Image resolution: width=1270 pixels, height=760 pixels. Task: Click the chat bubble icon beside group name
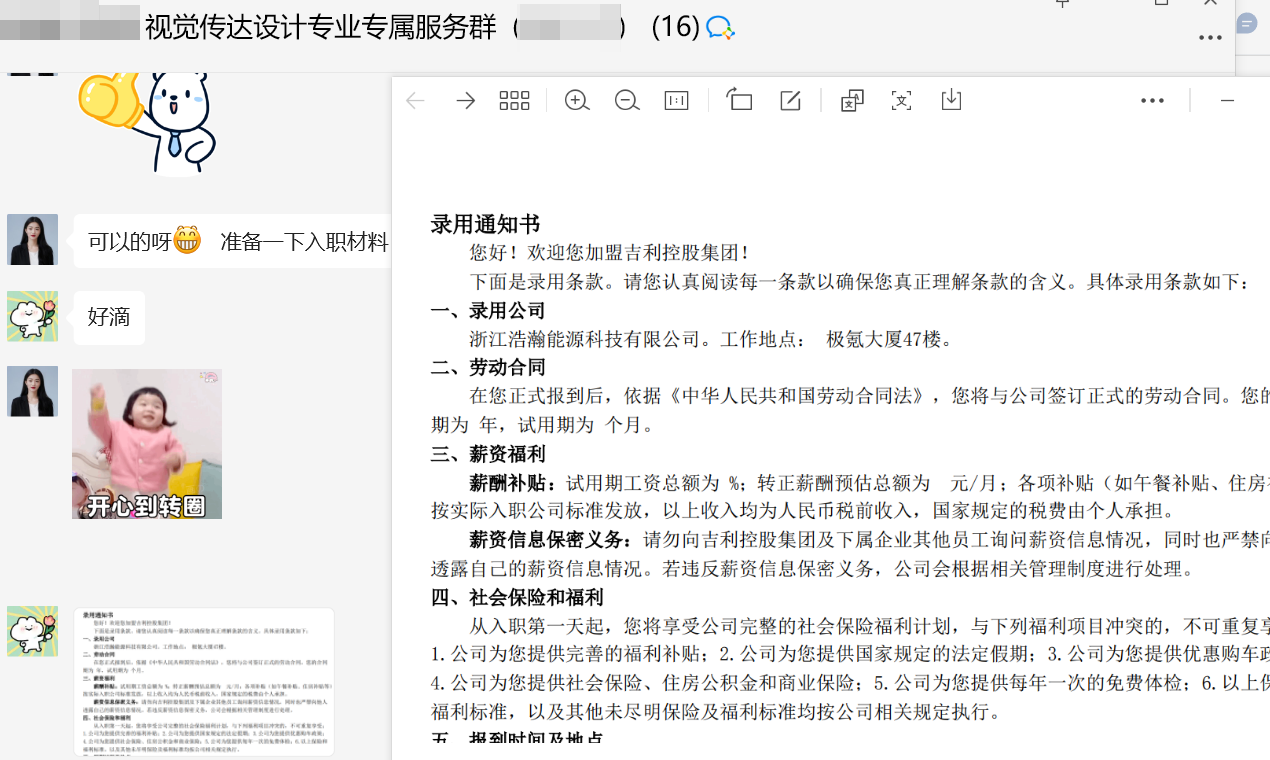720,28
